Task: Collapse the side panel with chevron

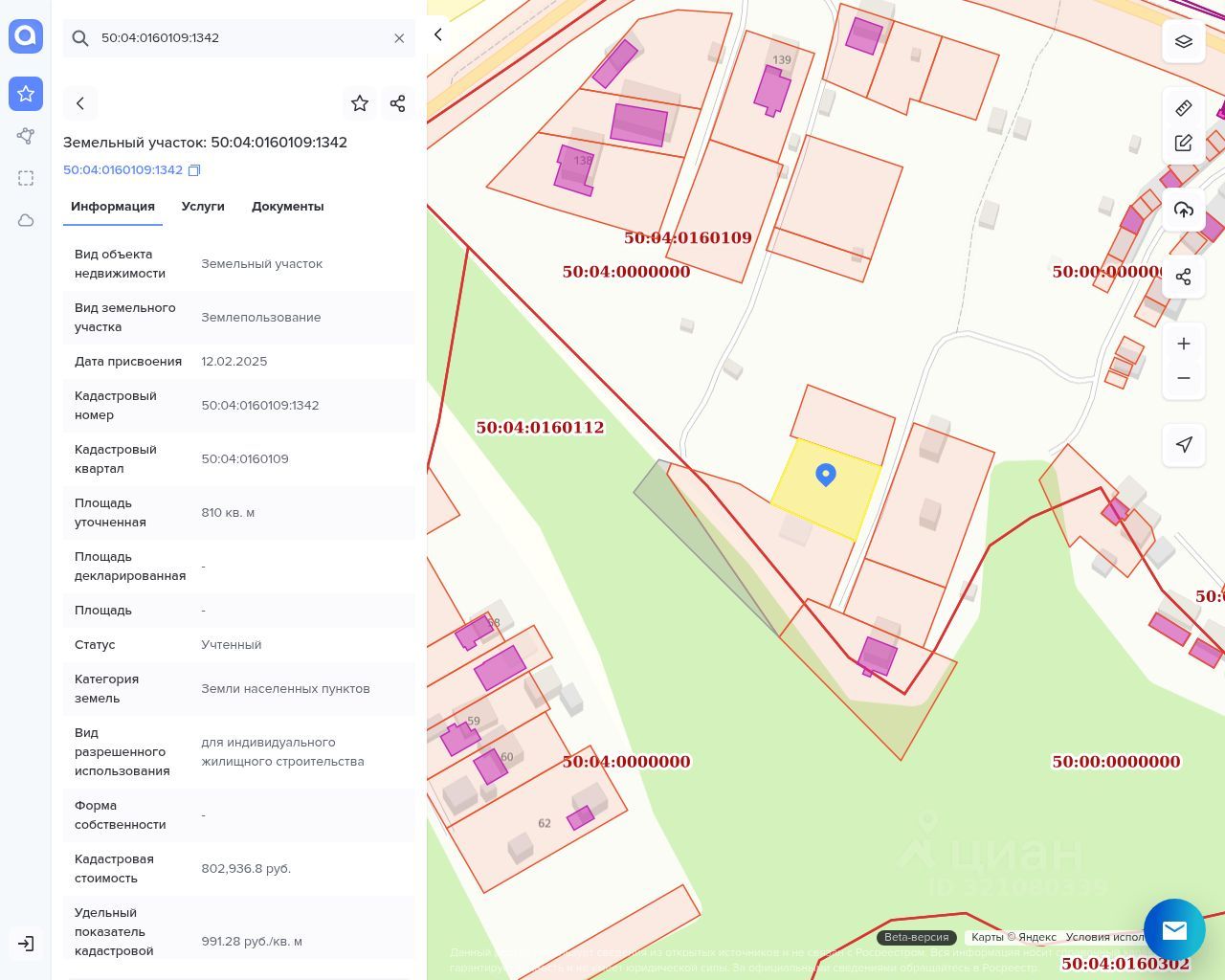Action: (x=438, y=35)
